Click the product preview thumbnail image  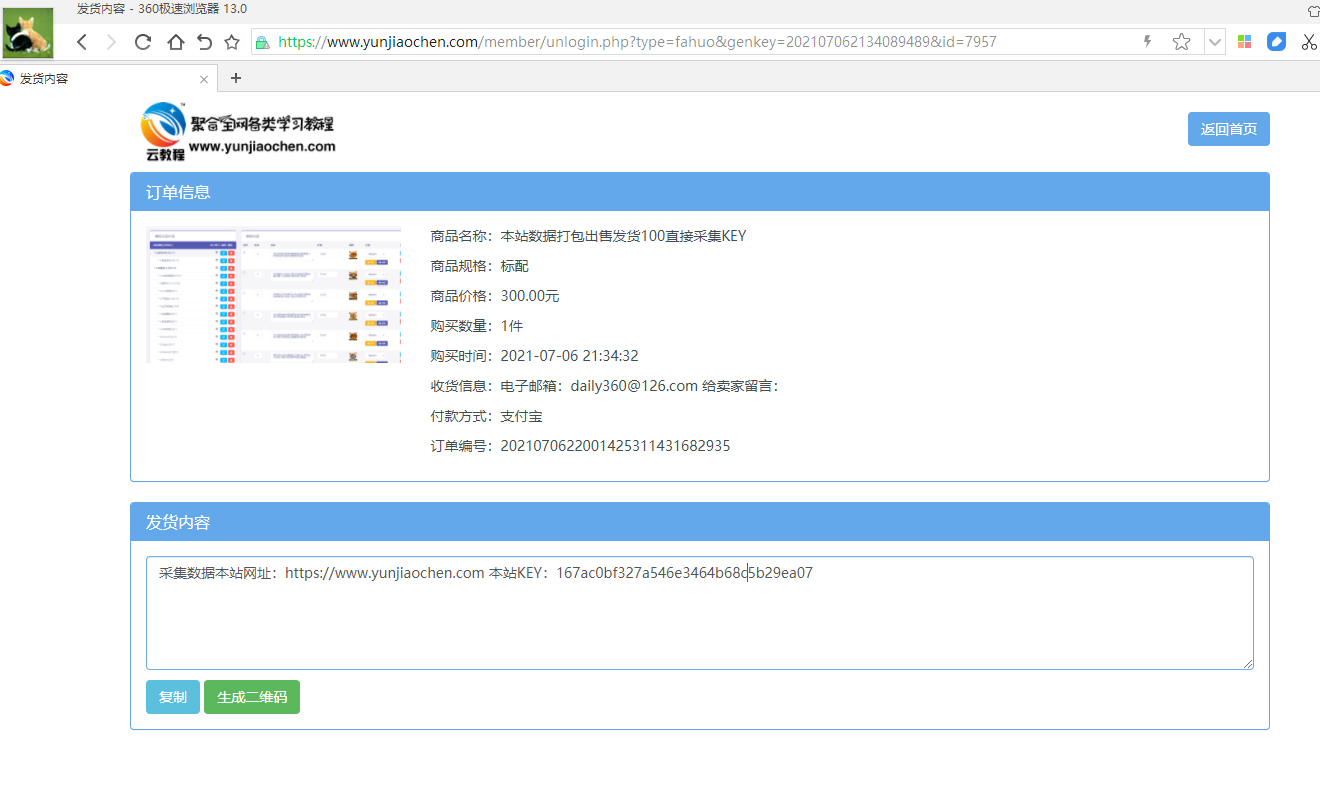click(274, 295)
